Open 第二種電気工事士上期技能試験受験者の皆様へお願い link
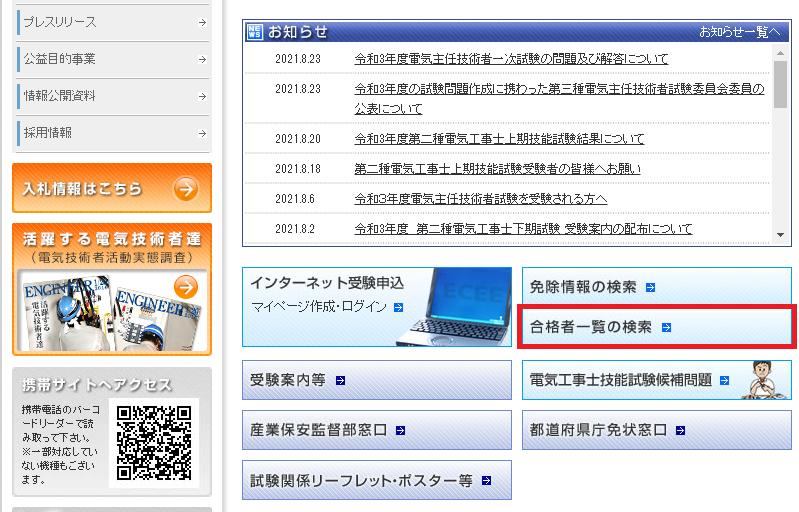Screen dimensions: 799x512 click(497, 168)
